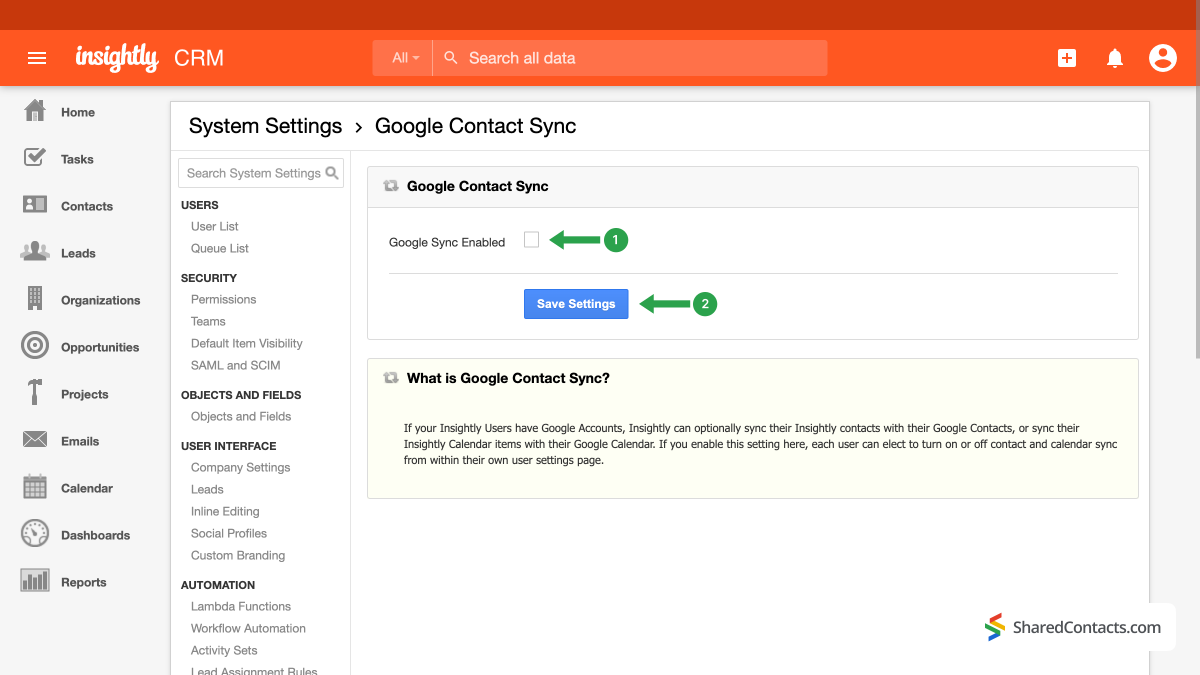Click the Emails envelope icon
The width and height of the screenshot is (1200, 675).
[x=35, y=440]
